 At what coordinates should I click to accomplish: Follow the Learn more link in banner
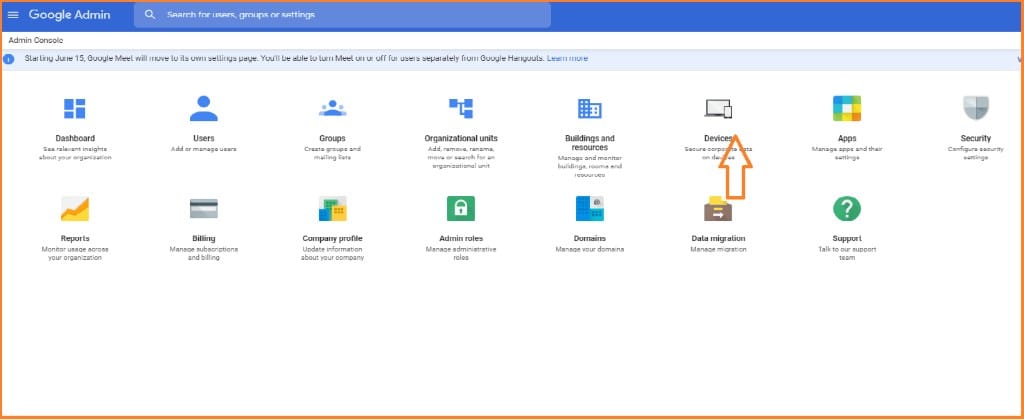(x=567, y=59)
